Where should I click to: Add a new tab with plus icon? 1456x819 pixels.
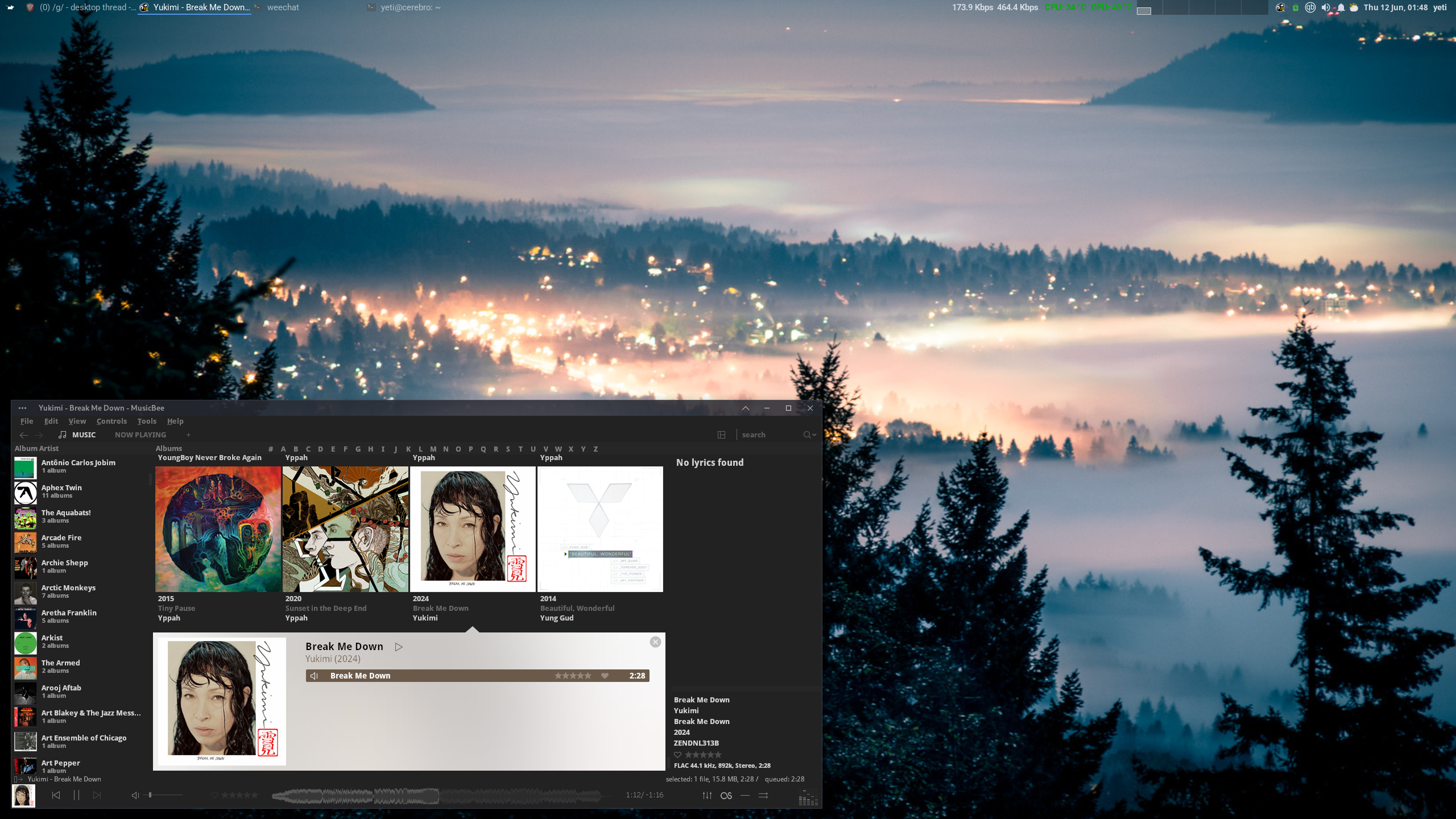pyautogui.click(x=188, y=435)
